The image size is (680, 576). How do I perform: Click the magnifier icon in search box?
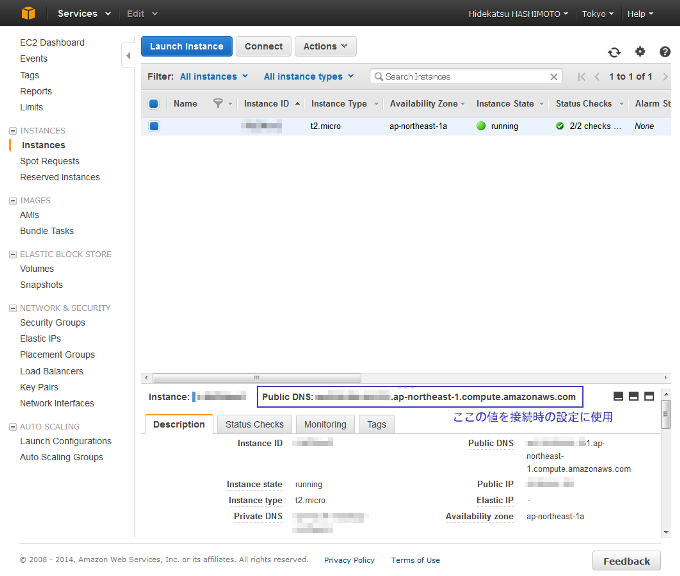[x=379, y=76]
